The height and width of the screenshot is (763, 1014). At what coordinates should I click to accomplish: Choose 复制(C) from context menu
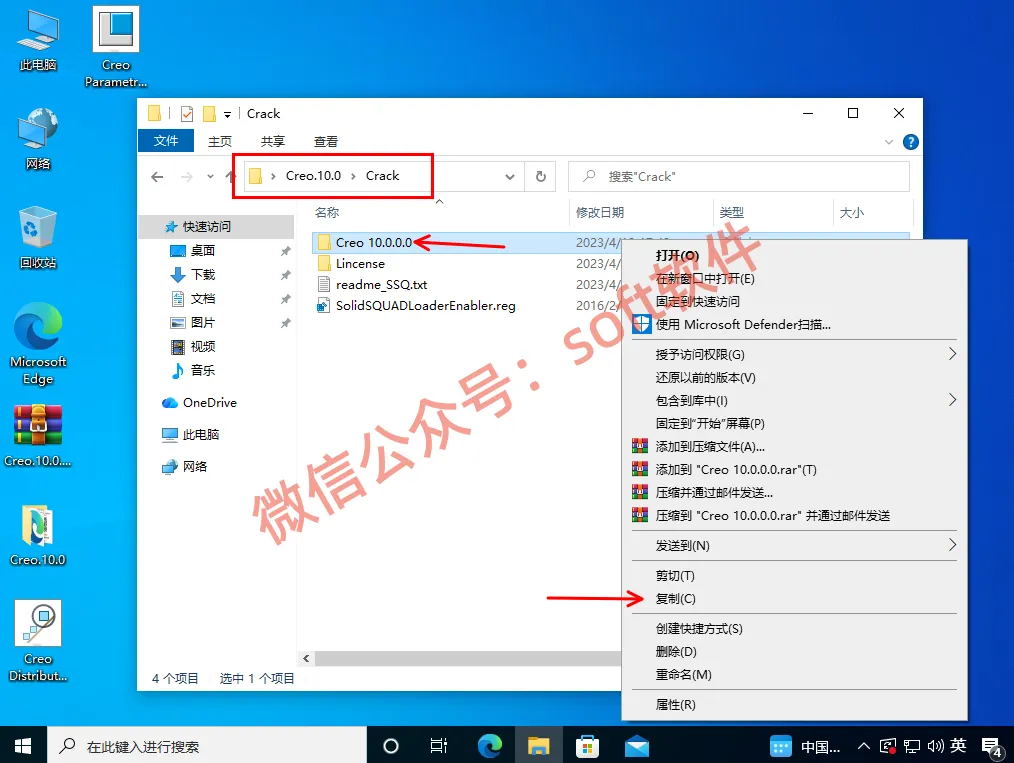coord(675,599)
